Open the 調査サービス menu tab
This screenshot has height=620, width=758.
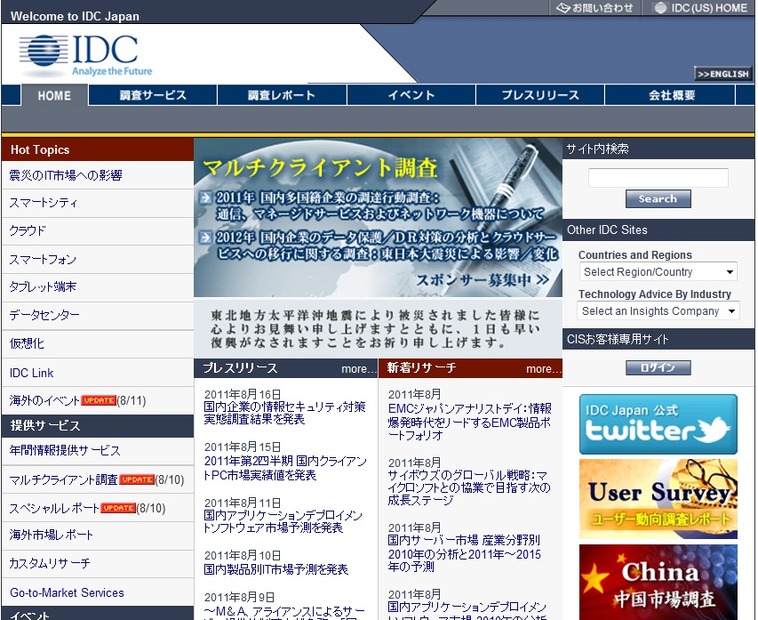click(x=153, y=95)
